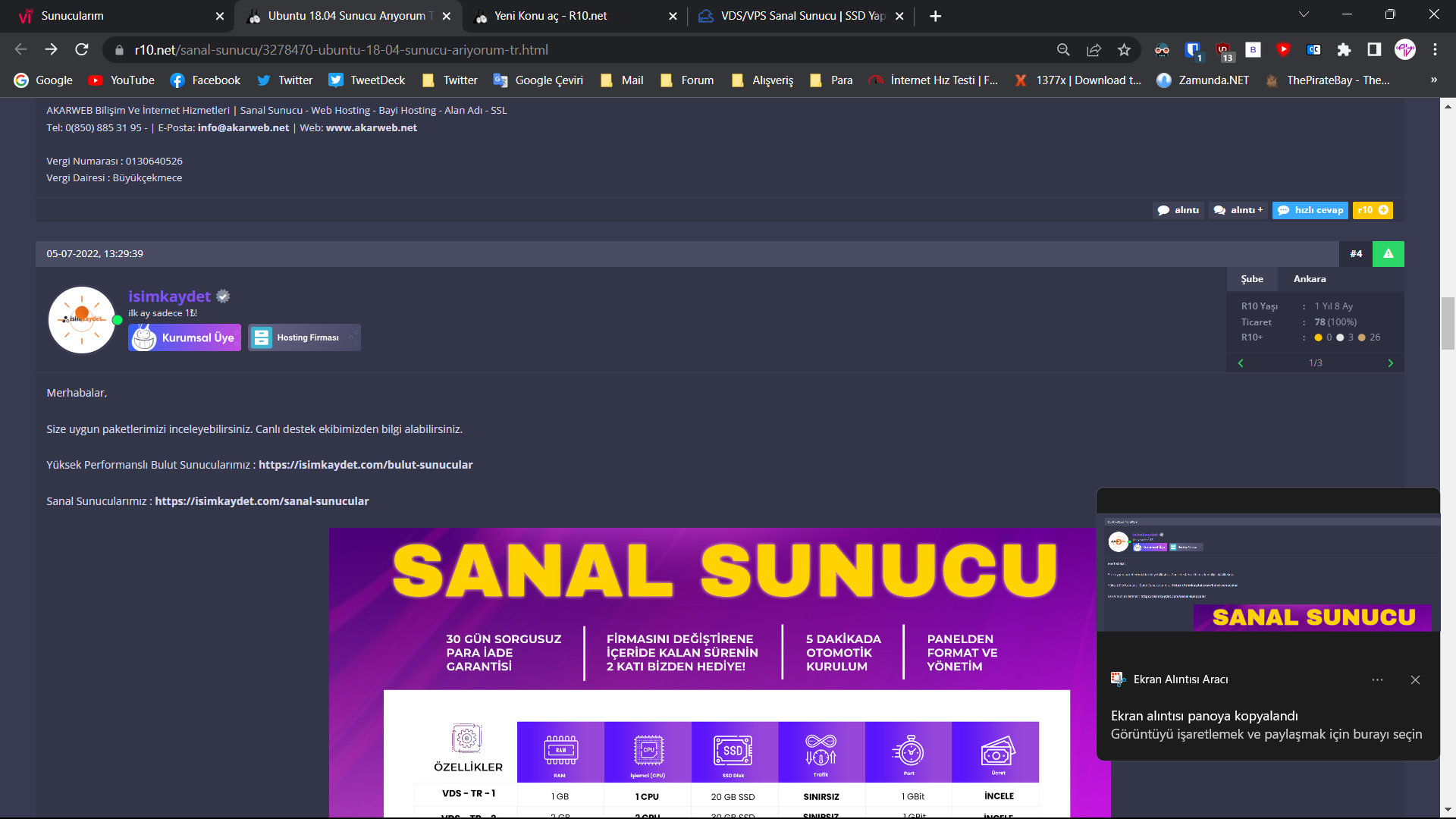The image size is (1456, 819).
Task: Click the info@akarweb.net email link
Action: (x=243, y=127)
